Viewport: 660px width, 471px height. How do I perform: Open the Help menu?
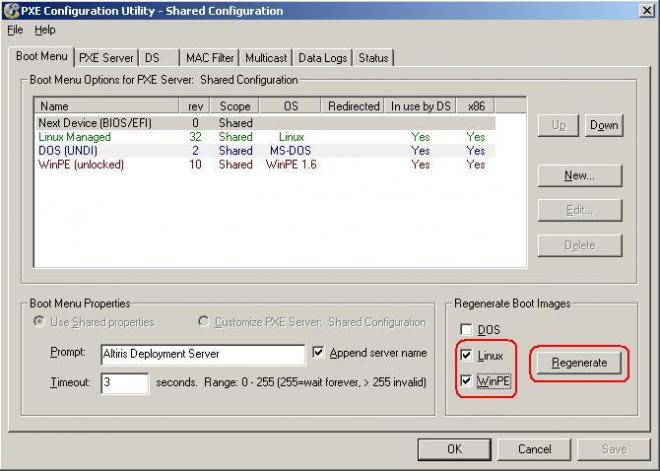pyautogui.click(x=45, y=30)
